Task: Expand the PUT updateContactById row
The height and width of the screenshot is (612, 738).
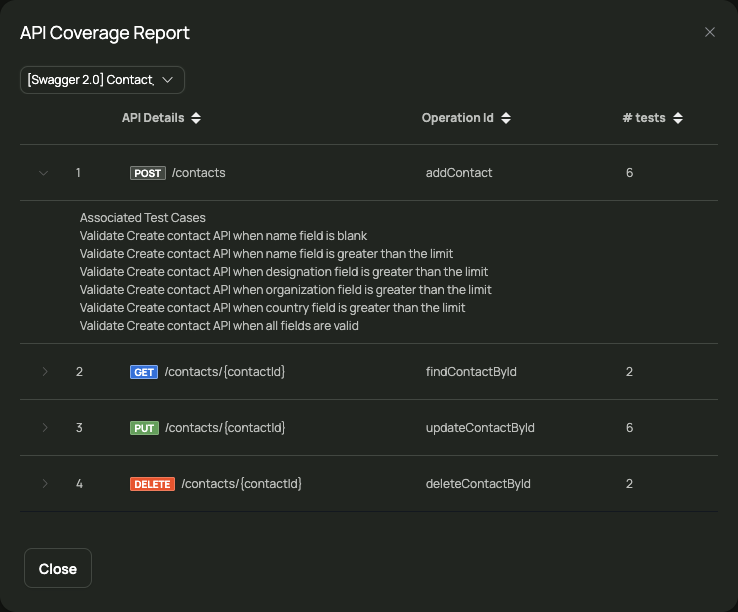Action: pyautogui.click(x=45, y=427)
